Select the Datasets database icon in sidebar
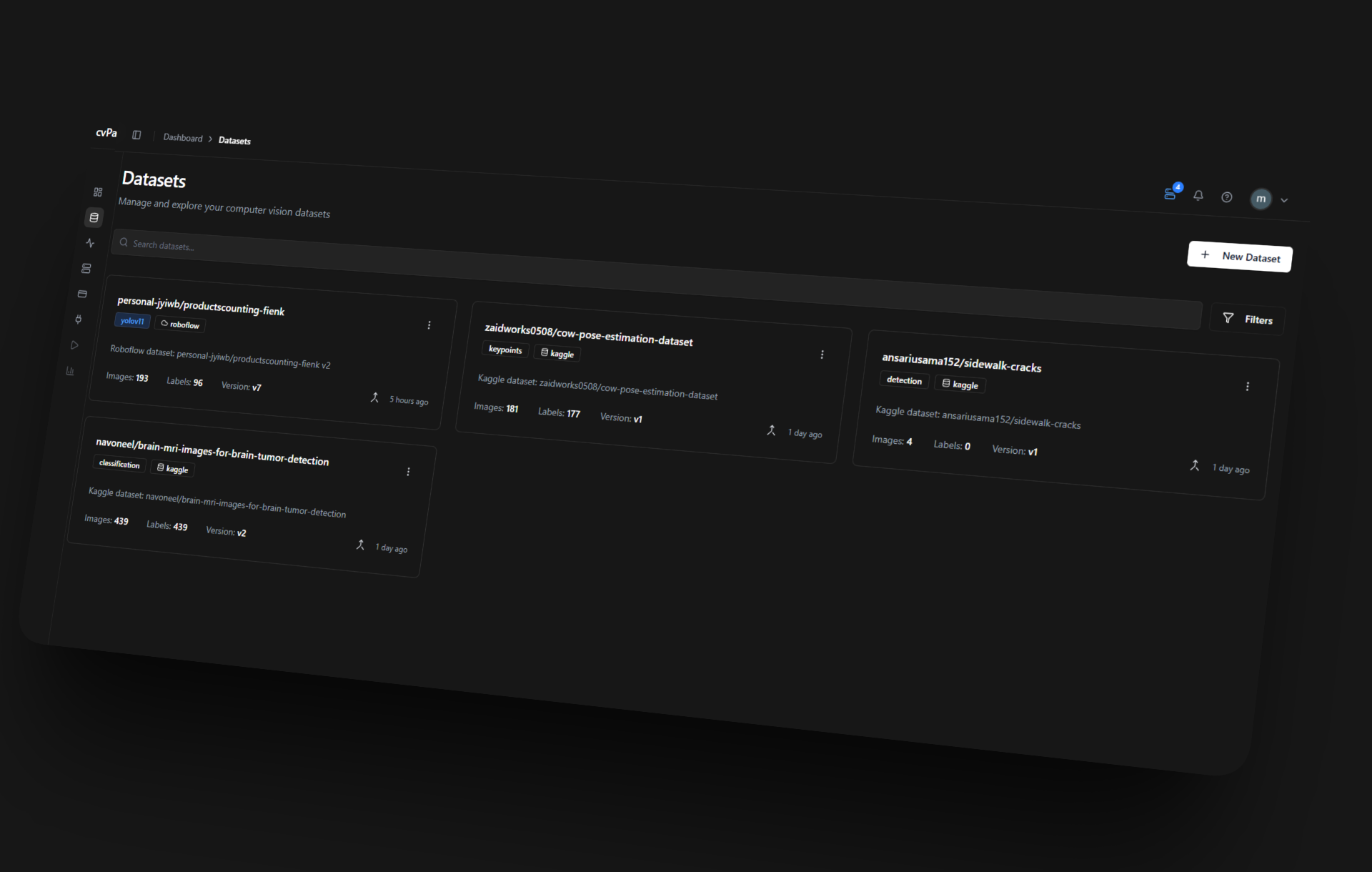 [x=94, y=217]
